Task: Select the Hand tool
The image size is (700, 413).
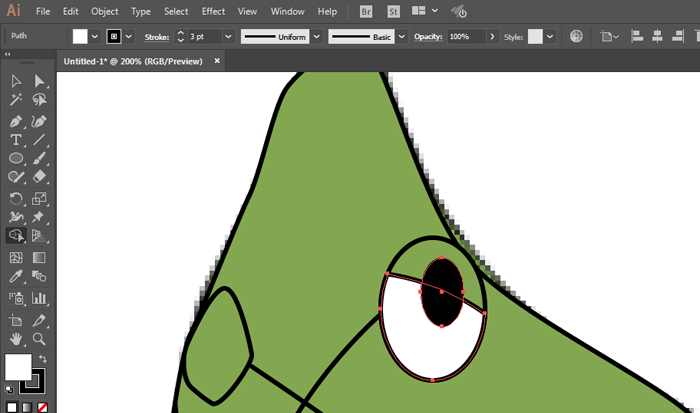Action: 16,340
